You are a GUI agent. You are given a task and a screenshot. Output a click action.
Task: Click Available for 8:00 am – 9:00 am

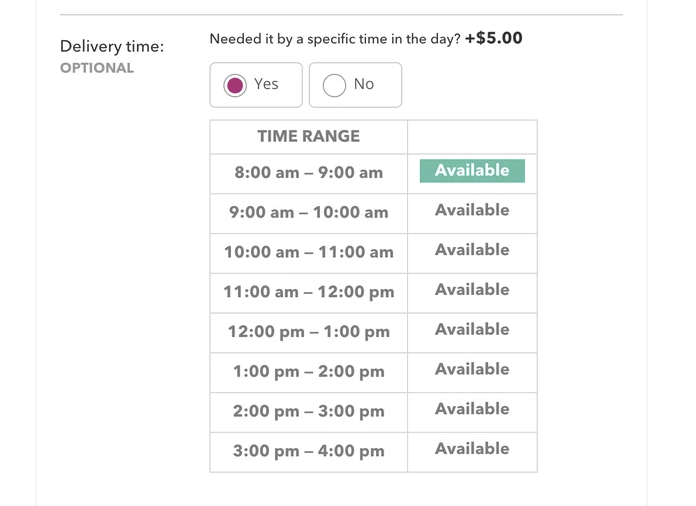point(472,171)
